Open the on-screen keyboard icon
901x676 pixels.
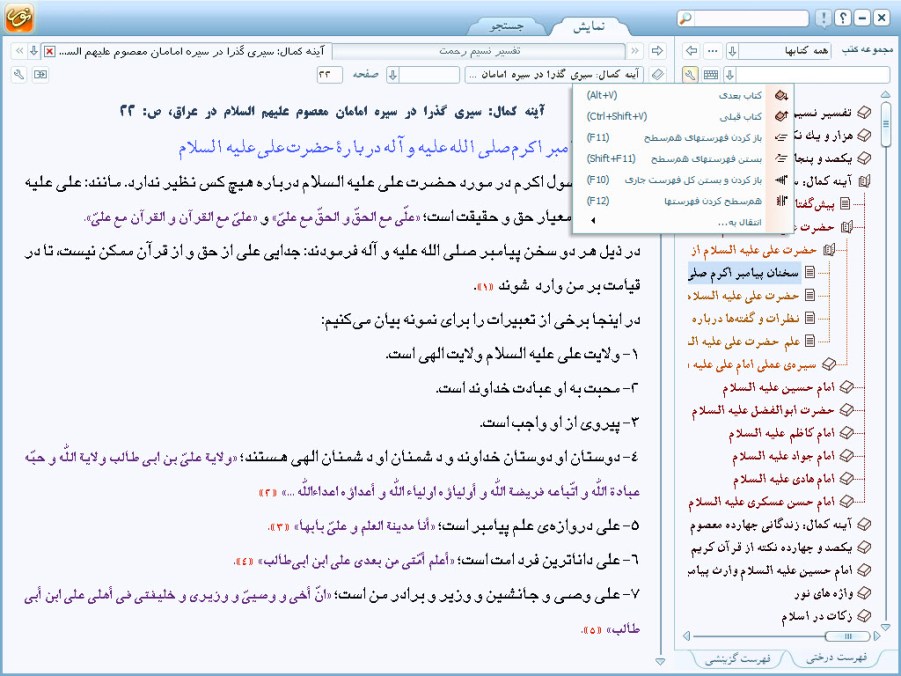pyautogui.click(x=711, y=75)
